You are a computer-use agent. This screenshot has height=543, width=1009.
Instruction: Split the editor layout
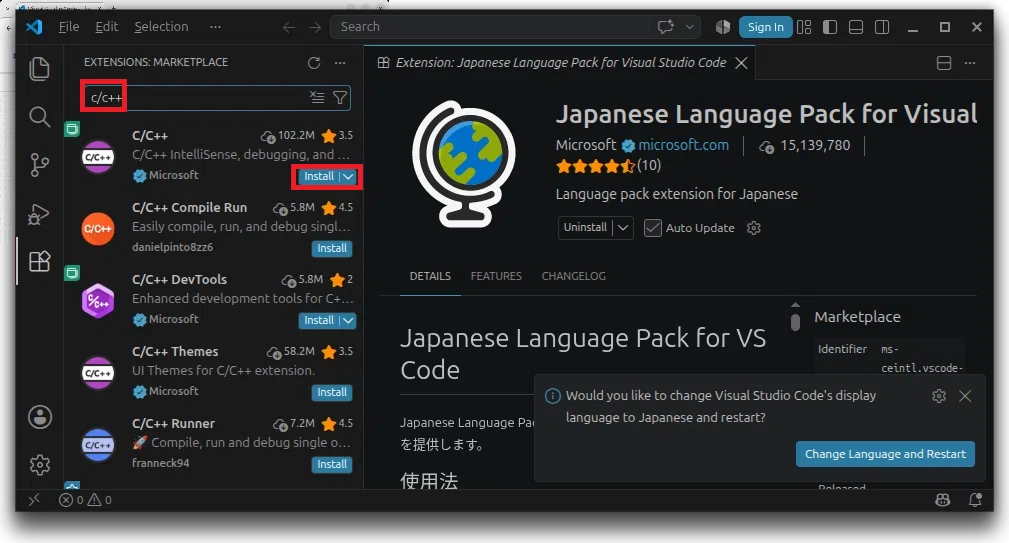pyautogui.click(x=944, y=62)
